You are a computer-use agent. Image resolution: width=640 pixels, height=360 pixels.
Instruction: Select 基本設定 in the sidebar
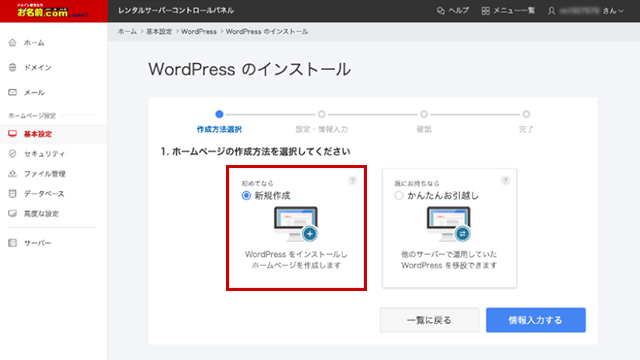(38, 133)
